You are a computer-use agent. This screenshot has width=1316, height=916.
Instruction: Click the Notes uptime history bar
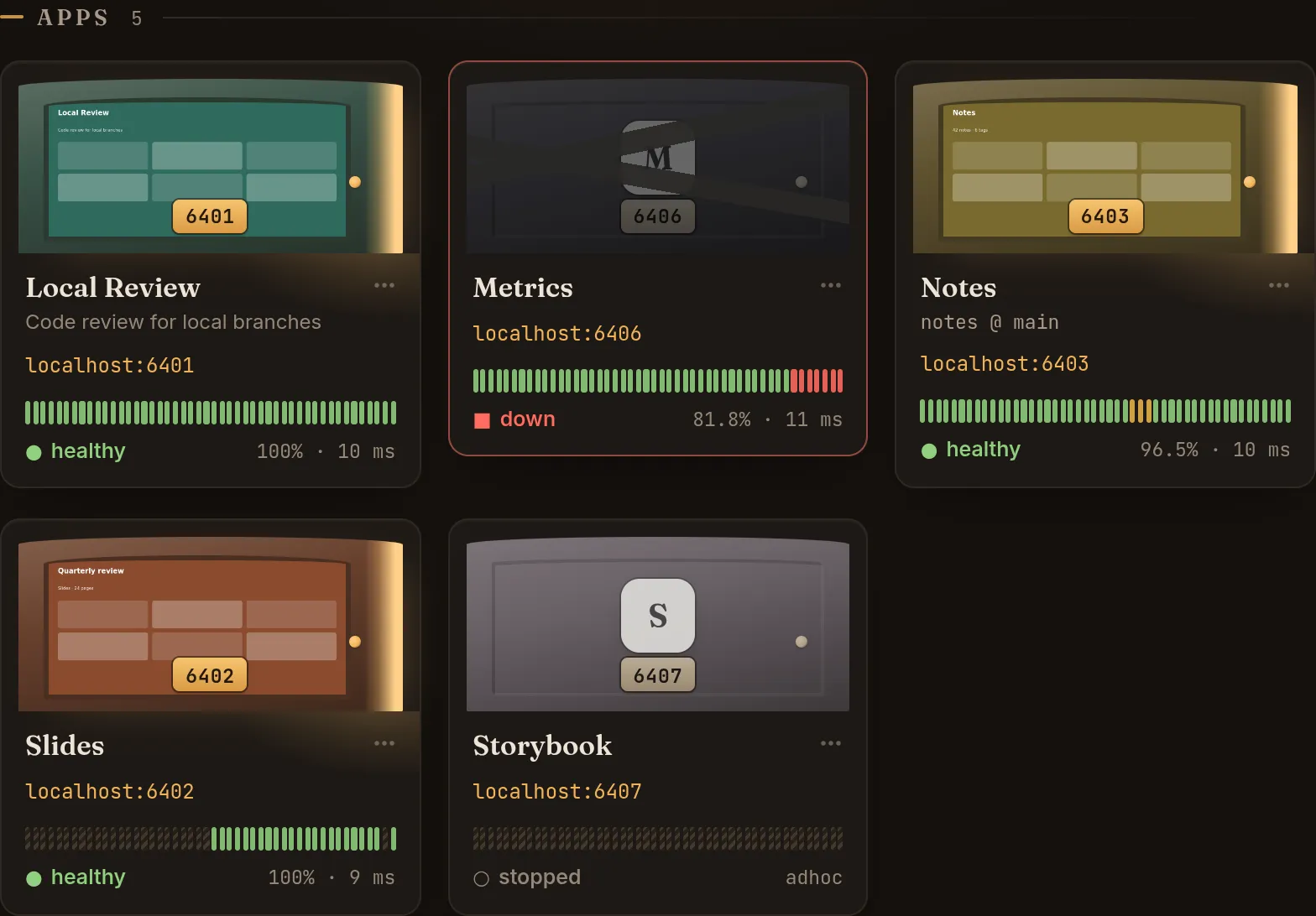pyautogui.click(x=1105, y=411)
